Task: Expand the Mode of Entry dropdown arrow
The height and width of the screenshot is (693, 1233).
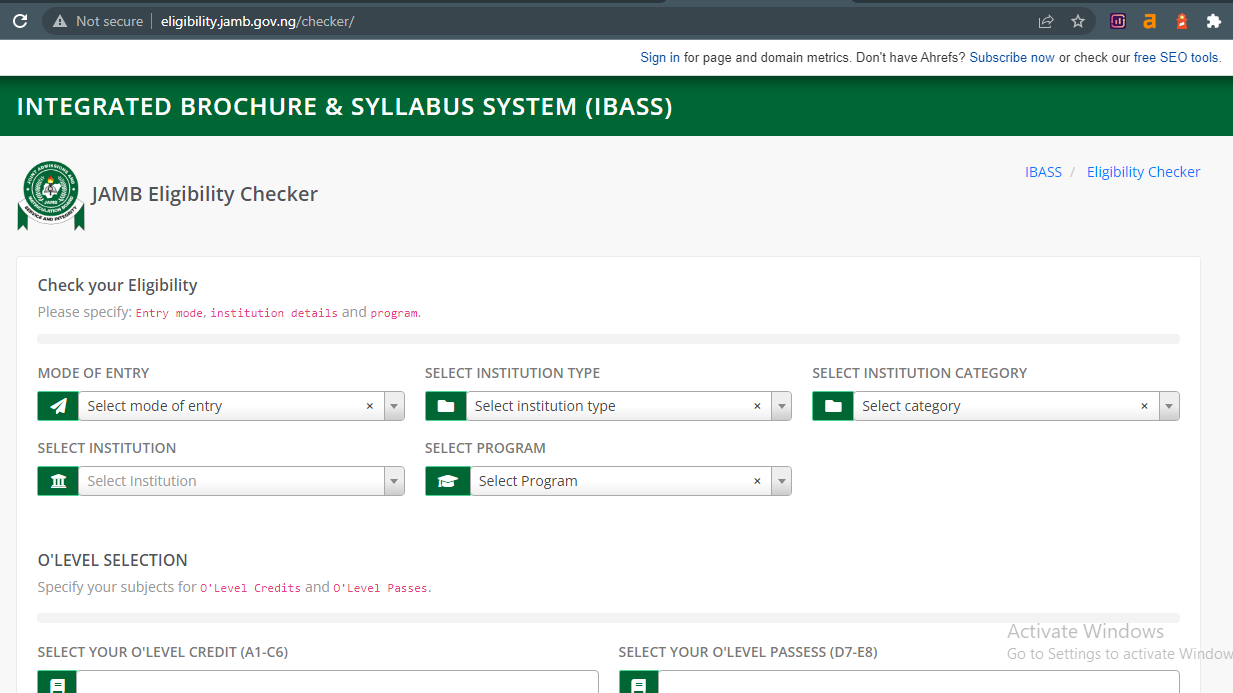Action: pyautogui.click(x=394, y=406)
